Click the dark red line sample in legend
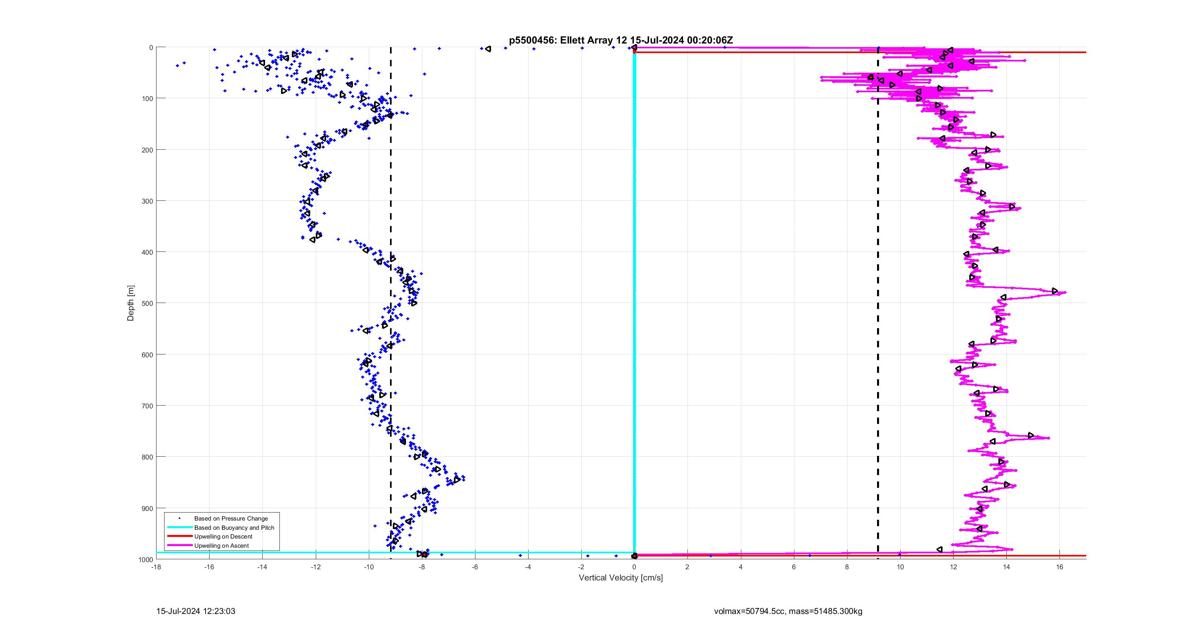Image resolution: width=1200 pixels, height=628 pixels. [179, 537]
